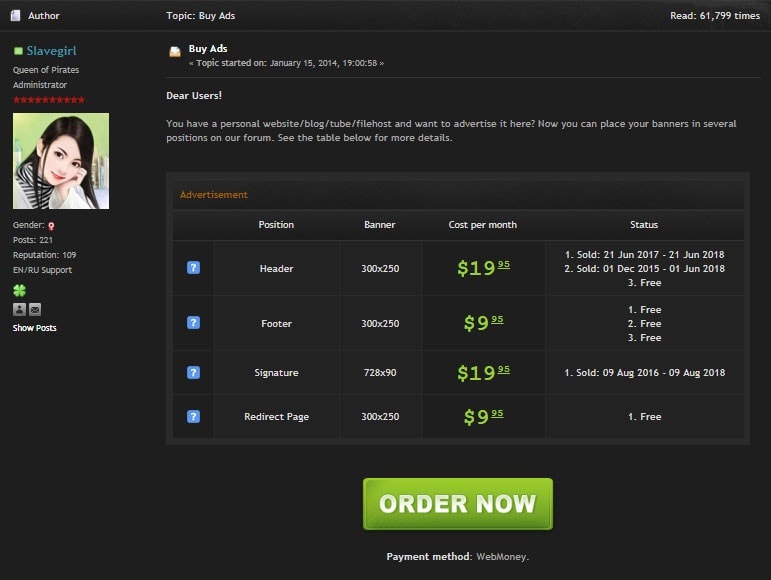Click the female gender icon
Screen dimensions: 771x580
51,226
